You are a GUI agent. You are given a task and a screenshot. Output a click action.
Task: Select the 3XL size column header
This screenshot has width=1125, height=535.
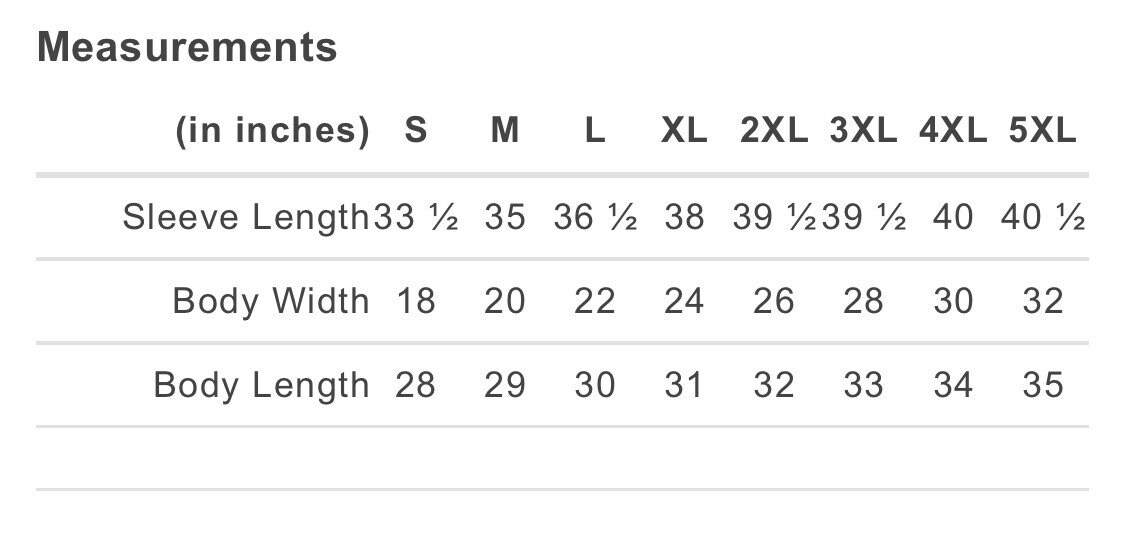tap(863, 131)
